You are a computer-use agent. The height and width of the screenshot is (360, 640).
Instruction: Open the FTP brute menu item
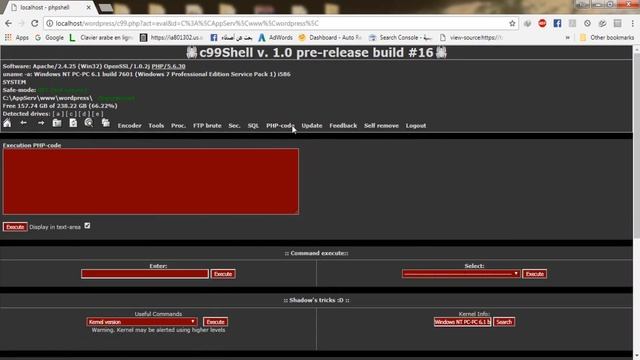pos(207,126)
